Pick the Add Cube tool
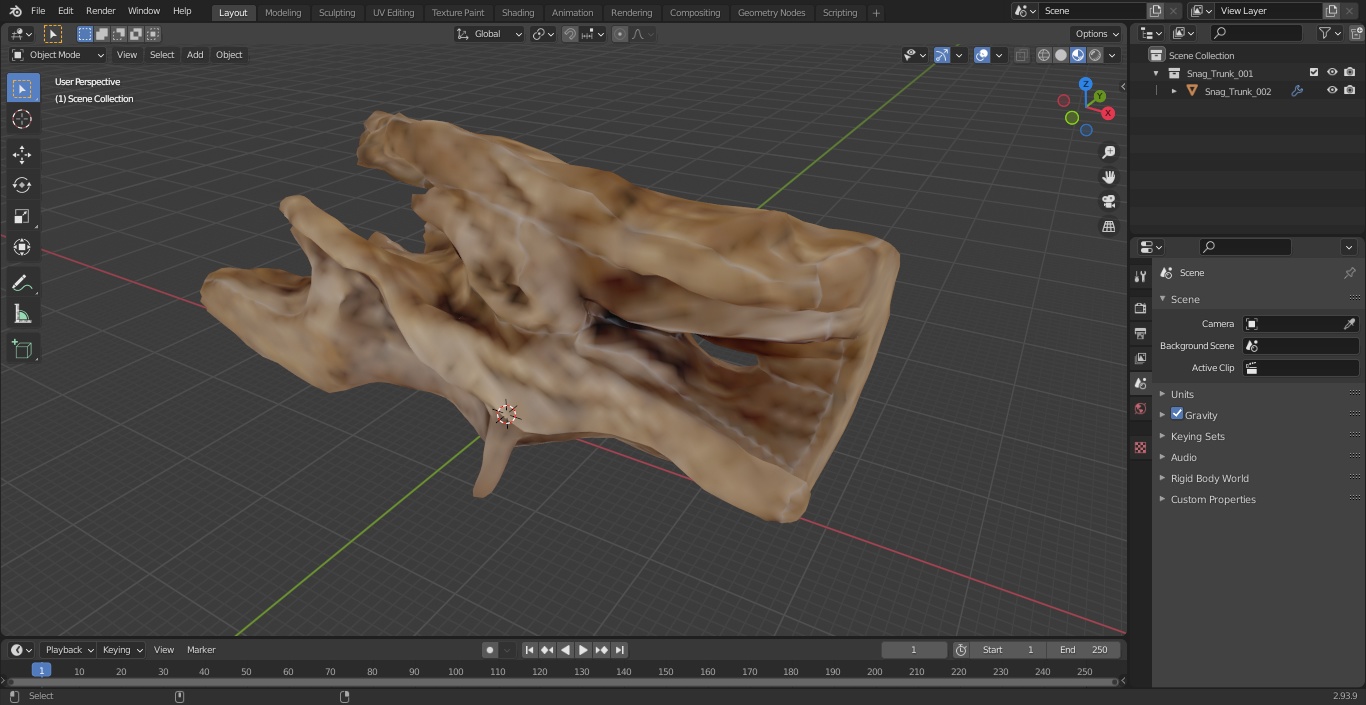Viewport: 1366px width, 705px height. coord(22,349)
